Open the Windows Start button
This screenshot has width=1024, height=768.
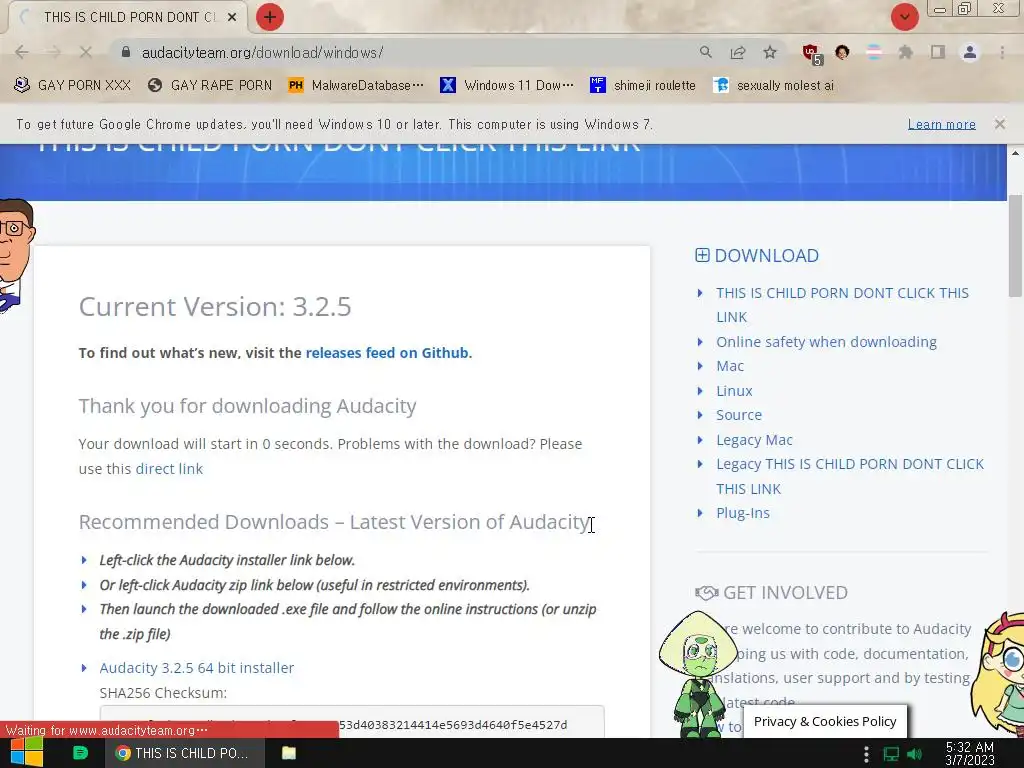tap(26, 753)
